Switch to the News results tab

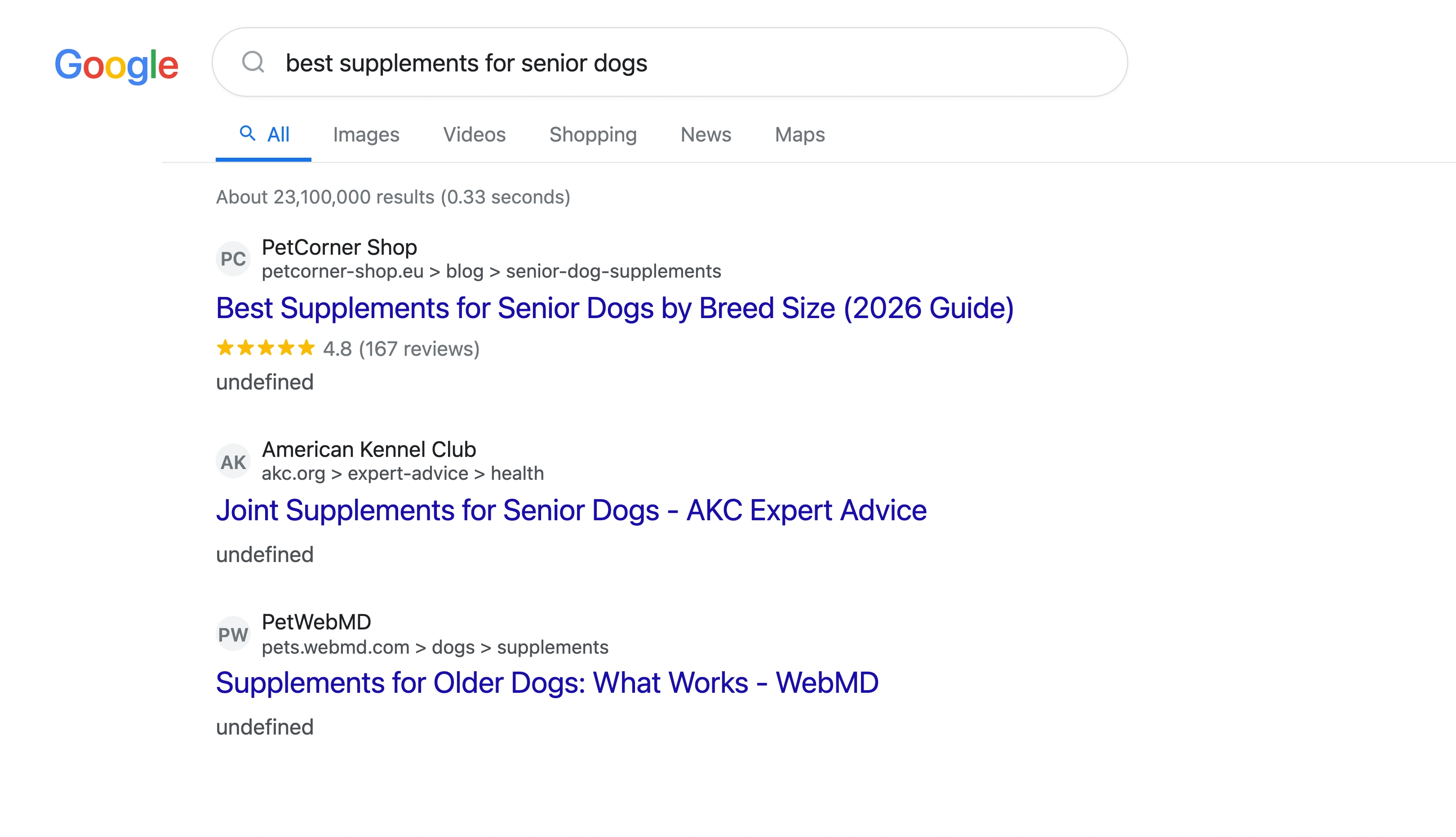705,134
